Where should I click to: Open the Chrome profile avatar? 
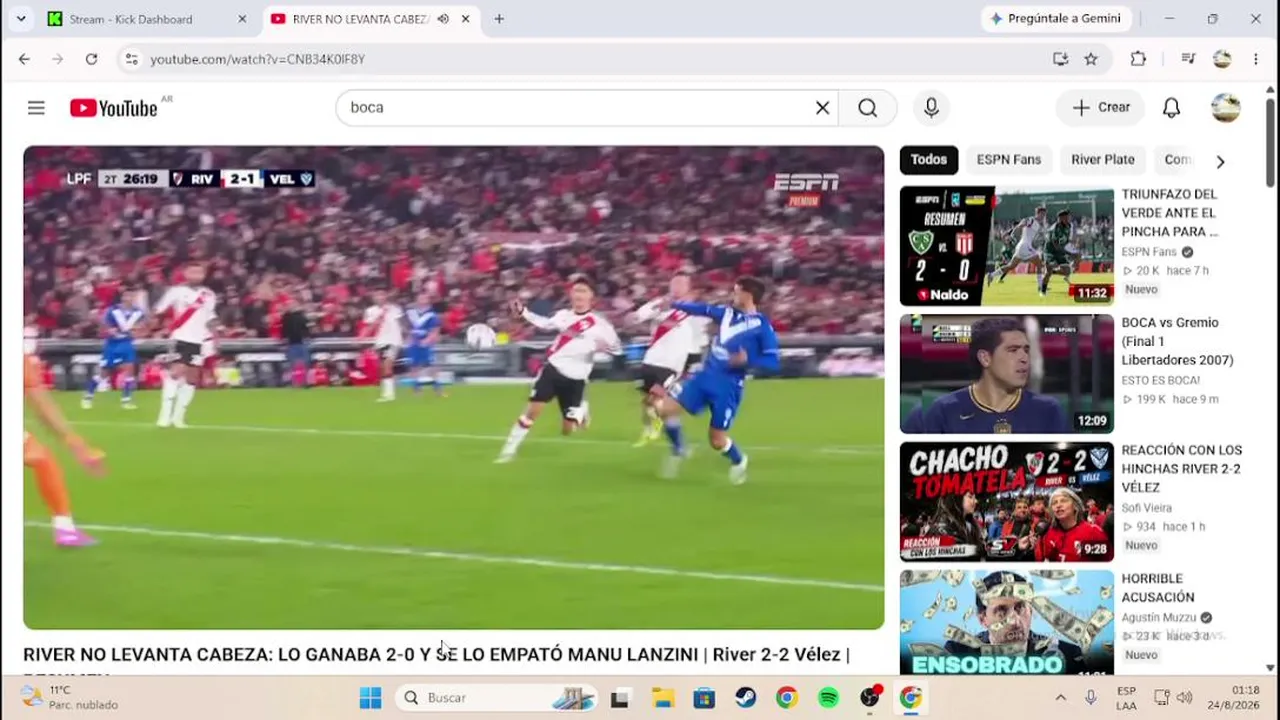[x=1222, y=59]
